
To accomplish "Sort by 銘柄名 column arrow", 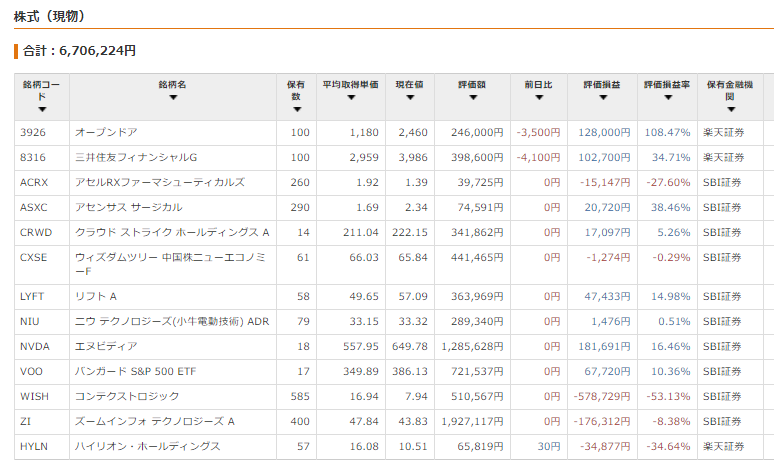I will 173,98.
